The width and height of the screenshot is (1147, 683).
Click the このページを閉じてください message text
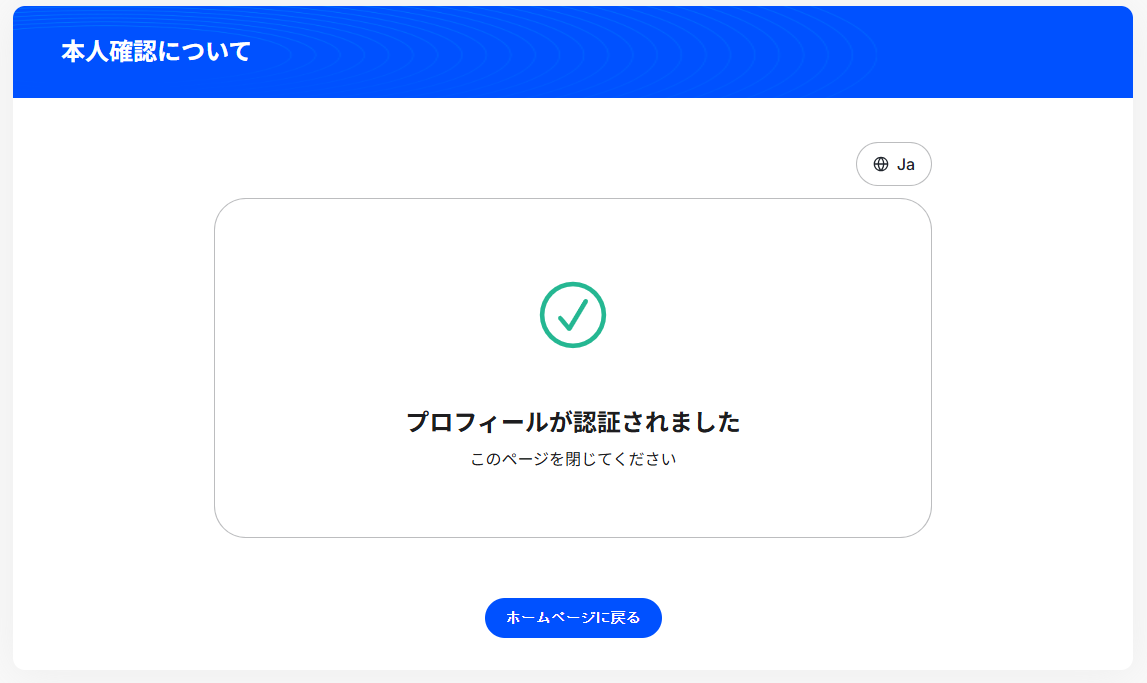(x=573, y=460)
